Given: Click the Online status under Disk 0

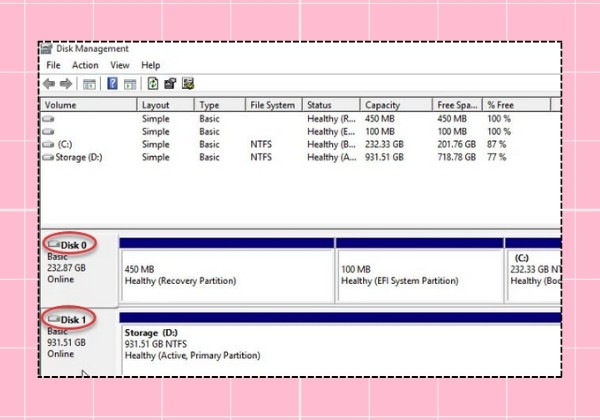Looking at the screenshot, I should pos(60,279).
